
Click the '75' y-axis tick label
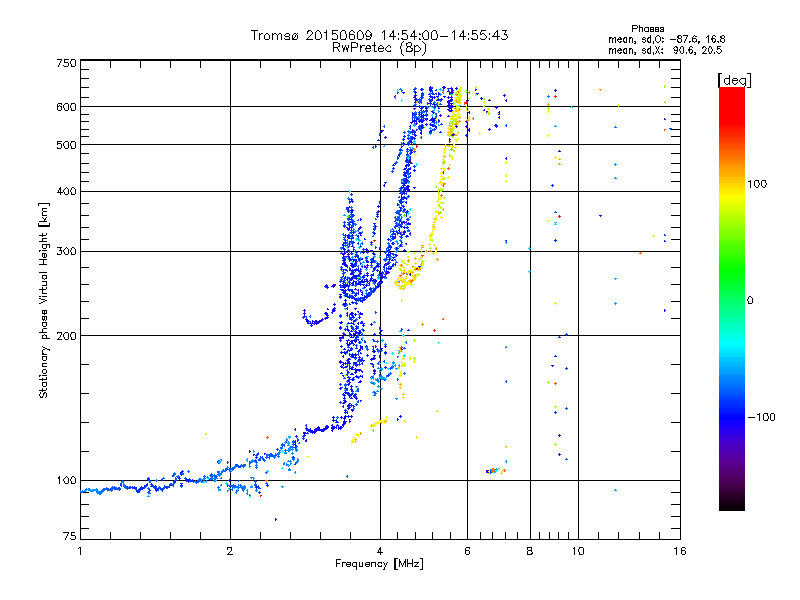(x=70, y=536)
